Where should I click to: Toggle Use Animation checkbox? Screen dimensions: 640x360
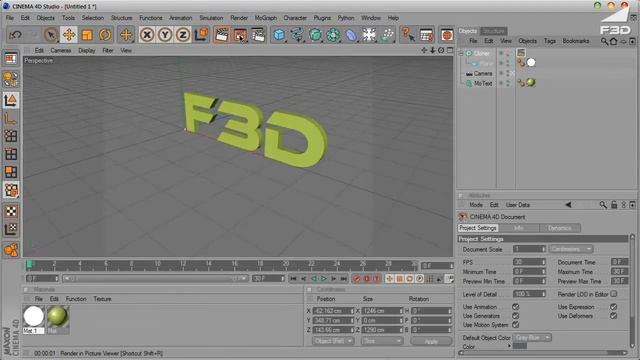click(516, 307)
